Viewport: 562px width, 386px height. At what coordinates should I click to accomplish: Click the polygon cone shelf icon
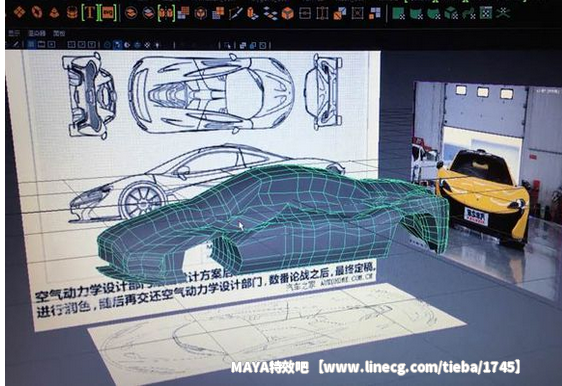pos(54,13)
